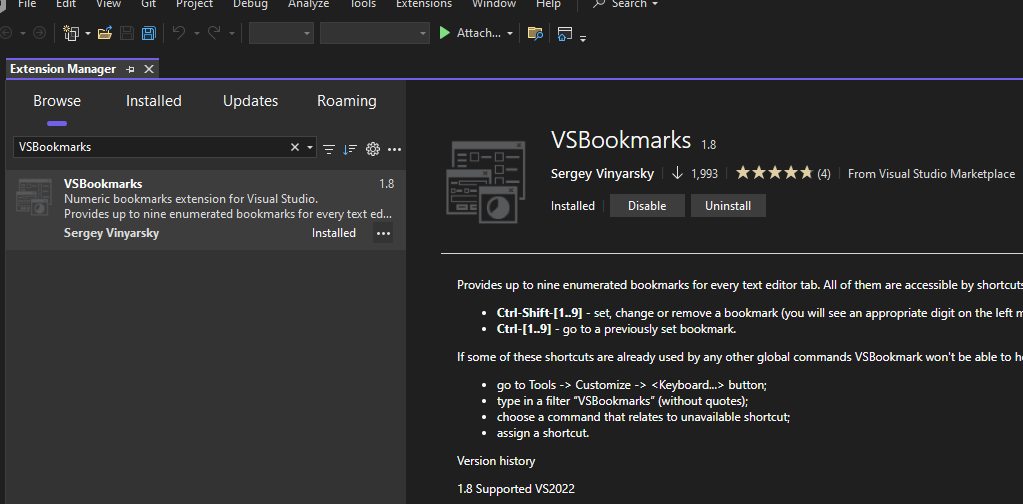Screen dimensions: 1023x504
Task: Click the Version history heading
Action: [496, 461]
